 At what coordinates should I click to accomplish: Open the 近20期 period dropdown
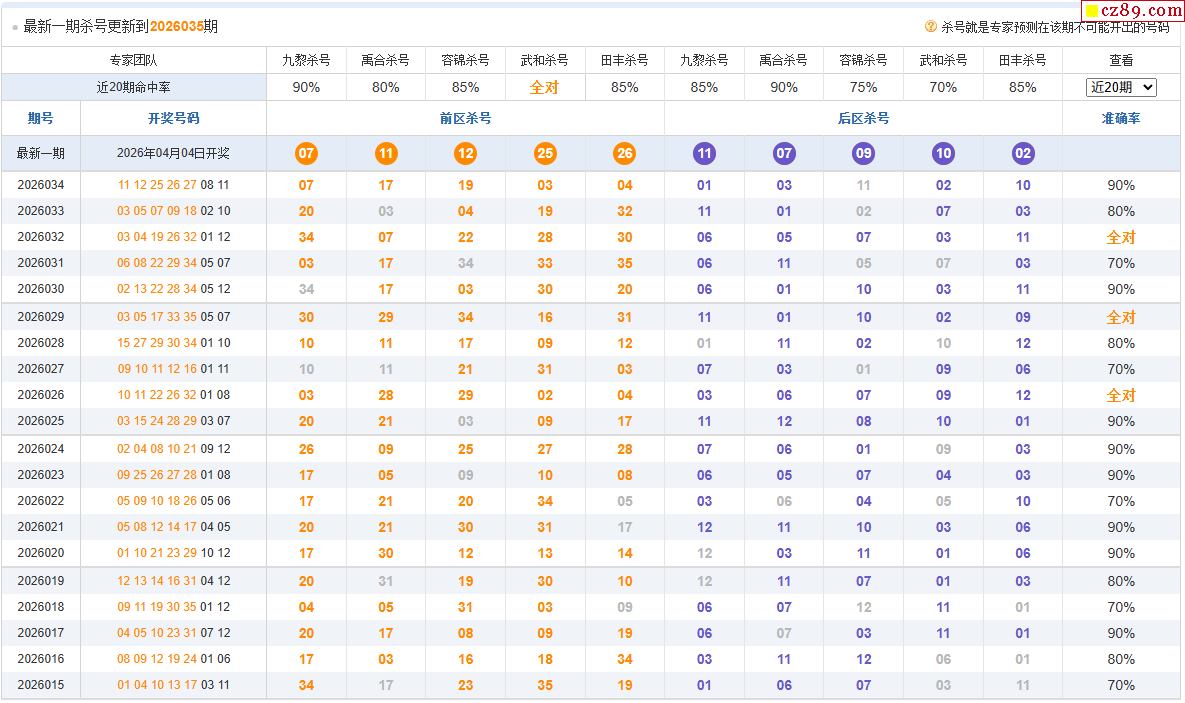pyautogui.click(x=1120, y=88)
